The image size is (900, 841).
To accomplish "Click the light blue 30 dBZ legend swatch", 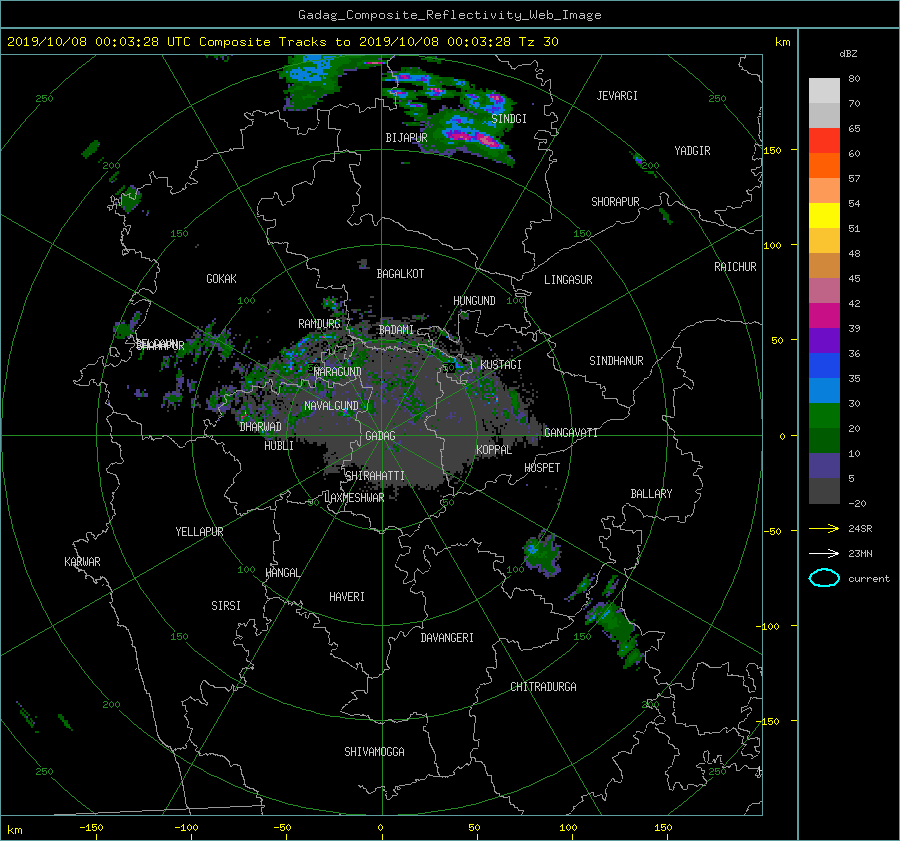I will point(824,391).
